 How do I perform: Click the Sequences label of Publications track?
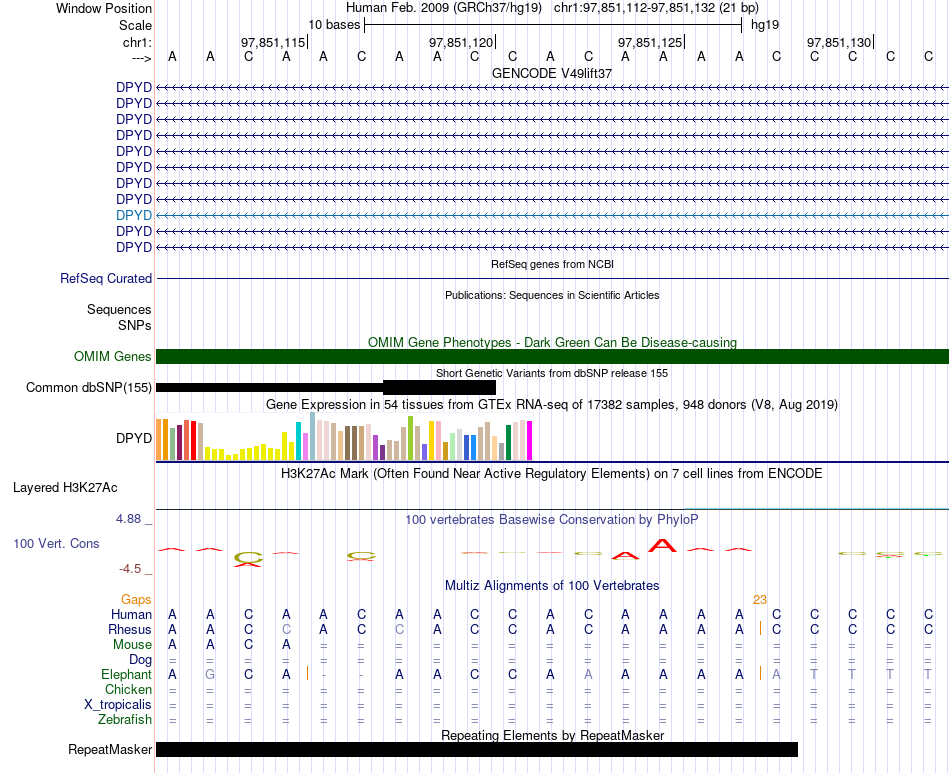[119, 310]
